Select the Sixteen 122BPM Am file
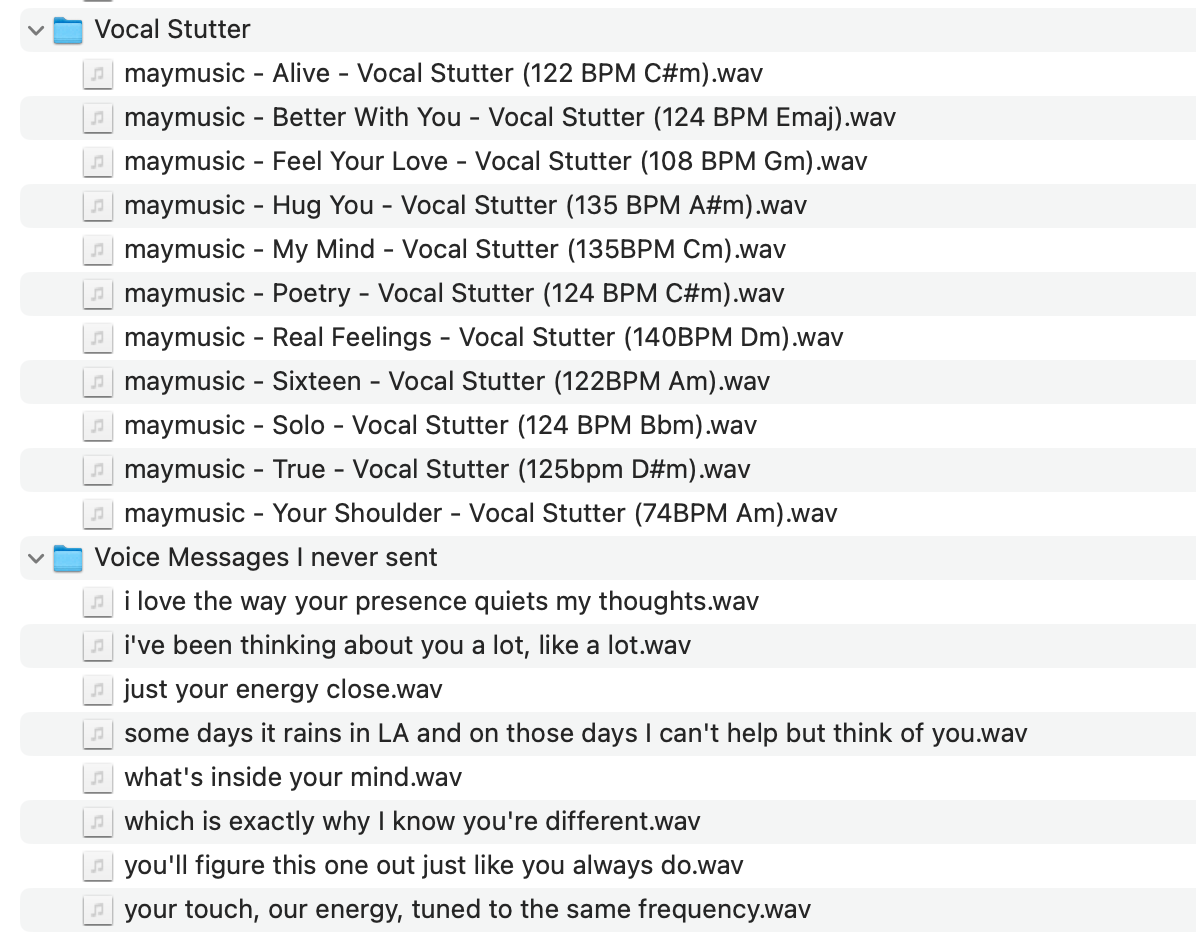The image size is (1196, 950). pyautogui.click(x=608, y=382)
